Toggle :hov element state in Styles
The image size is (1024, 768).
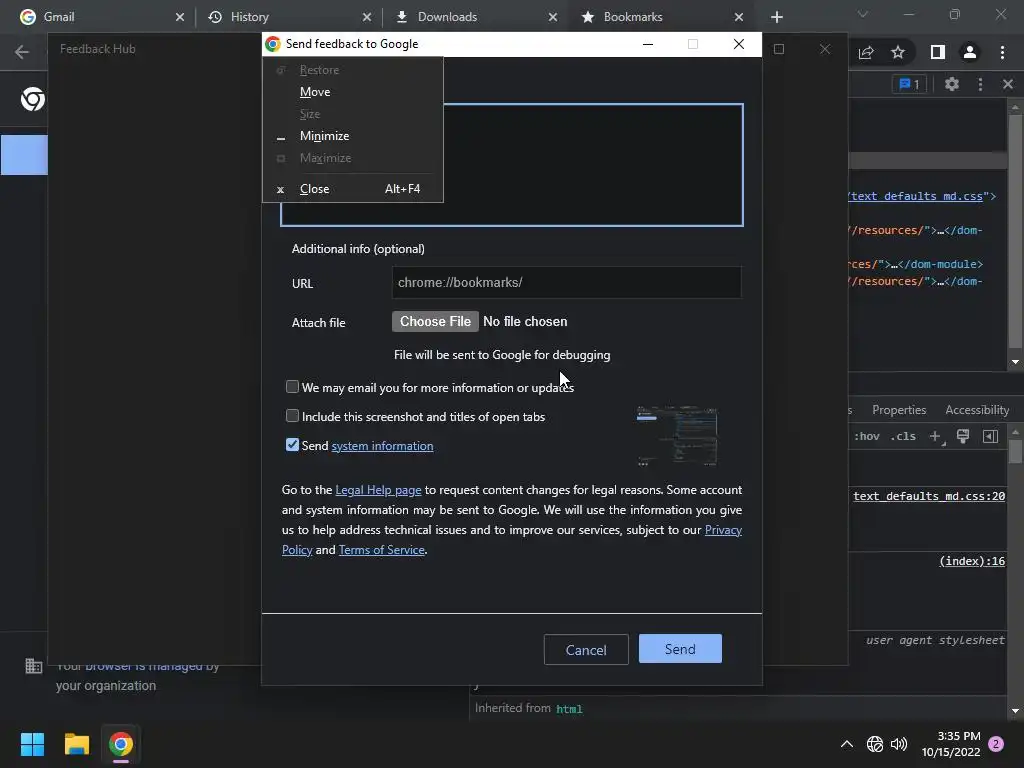tap(867, 436)
